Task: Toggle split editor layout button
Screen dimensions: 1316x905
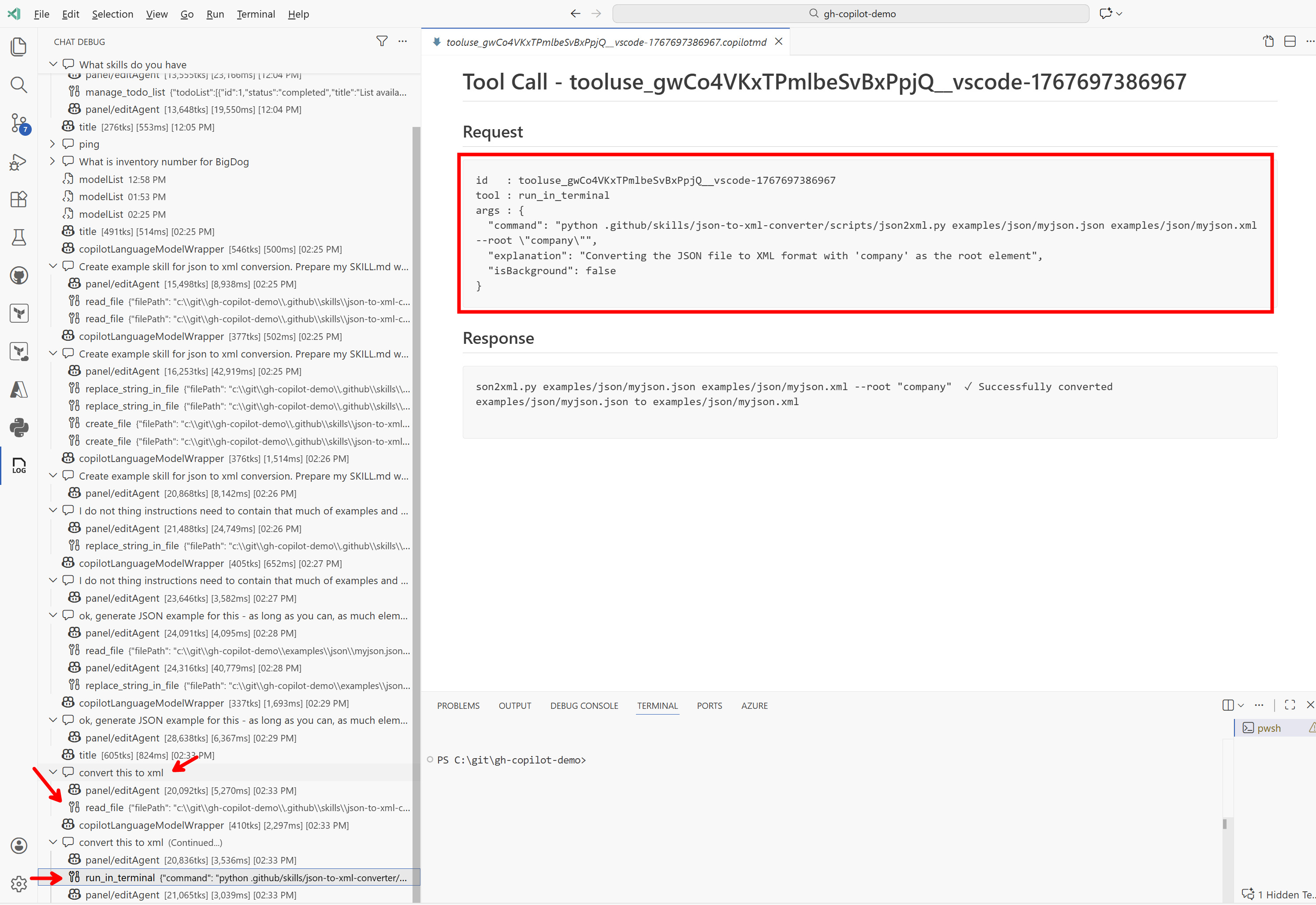Action: pyautogui.click(x=1290, y=41)
